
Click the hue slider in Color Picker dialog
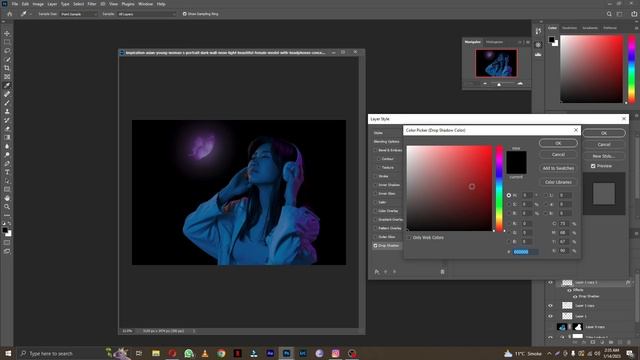[x=499, y=188]
